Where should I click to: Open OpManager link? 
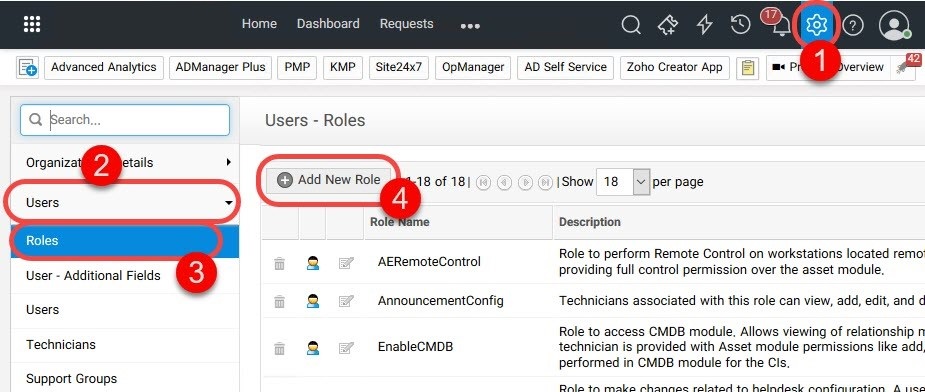coord(473,67)
